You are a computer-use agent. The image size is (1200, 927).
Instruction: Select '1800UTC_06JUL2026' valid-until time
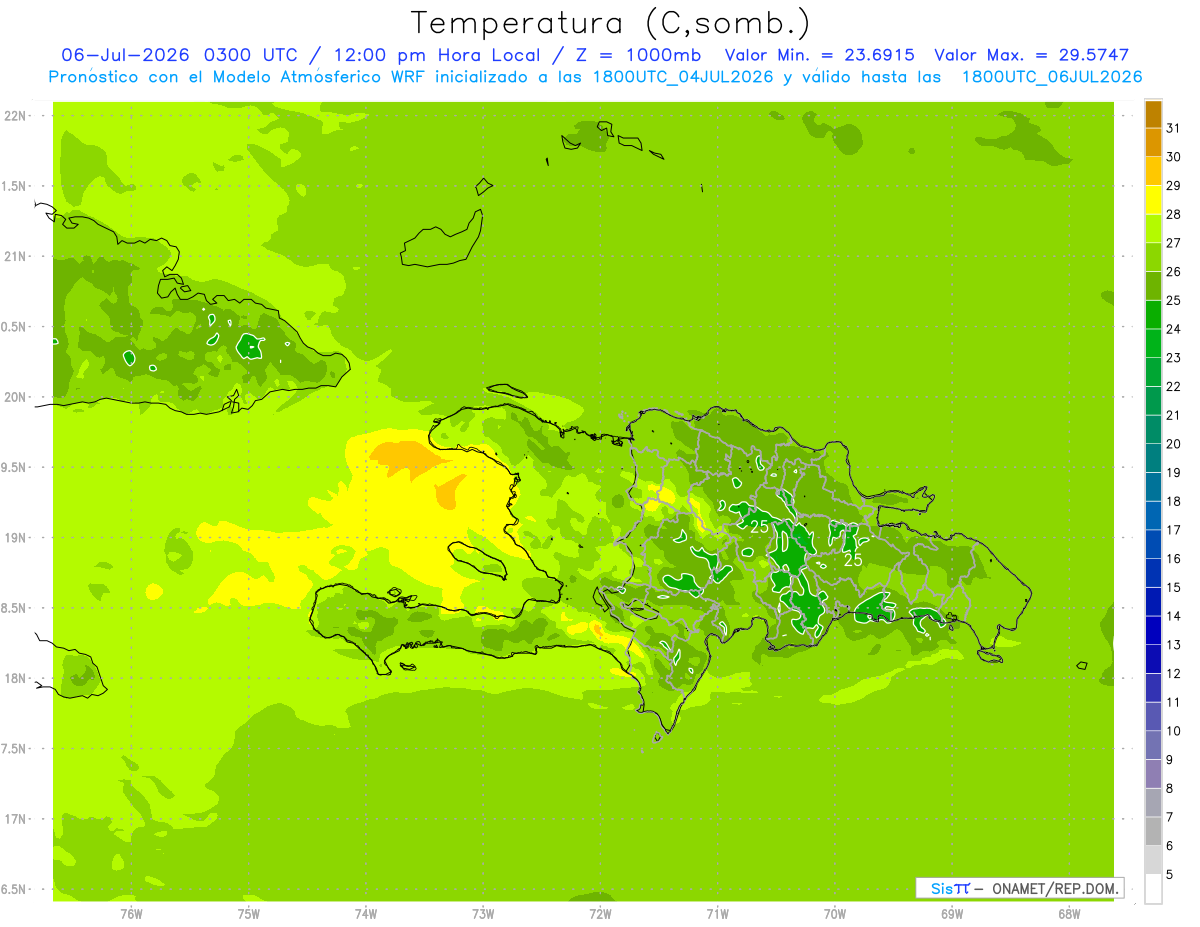pos(1052,77)
